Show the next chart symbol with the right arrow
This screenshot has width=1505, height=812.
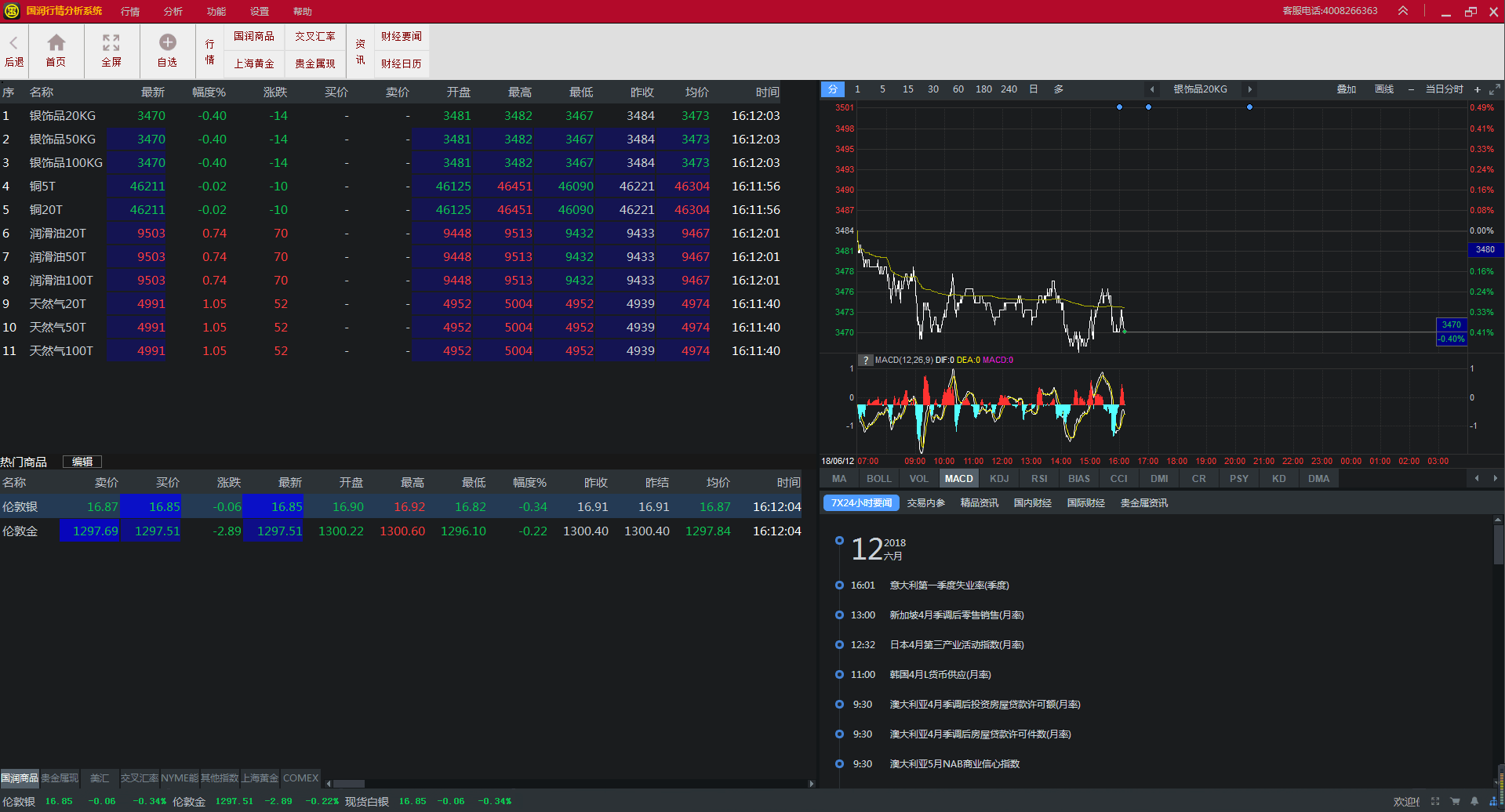(x=1249, y=89)
